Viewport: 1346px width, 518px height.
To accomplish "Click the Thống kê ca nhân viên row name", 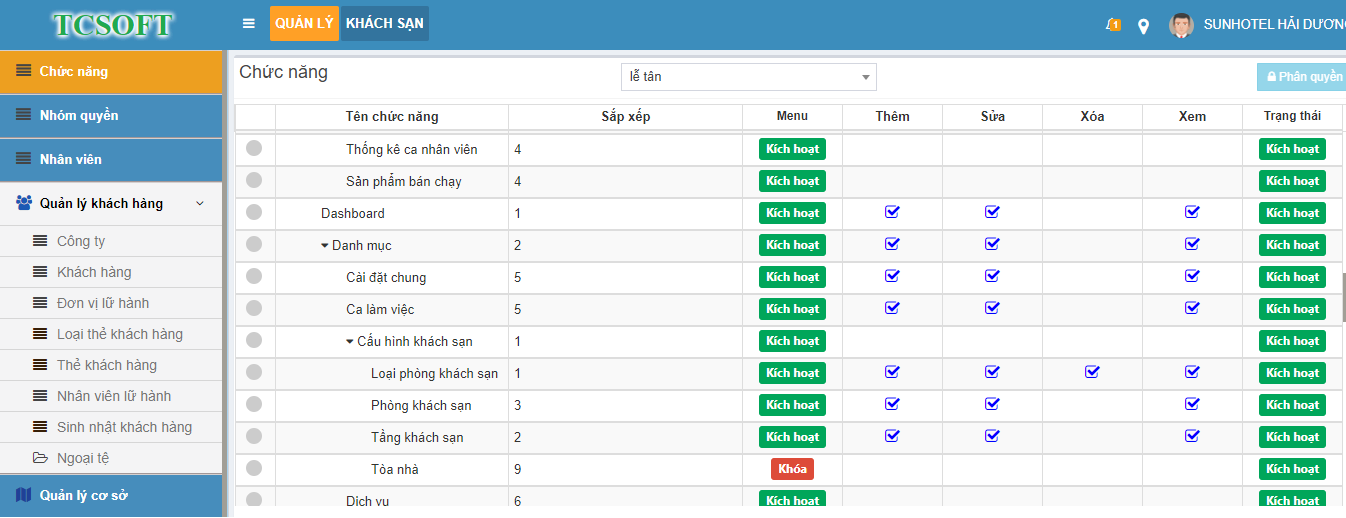I will (x=412, y=149).
